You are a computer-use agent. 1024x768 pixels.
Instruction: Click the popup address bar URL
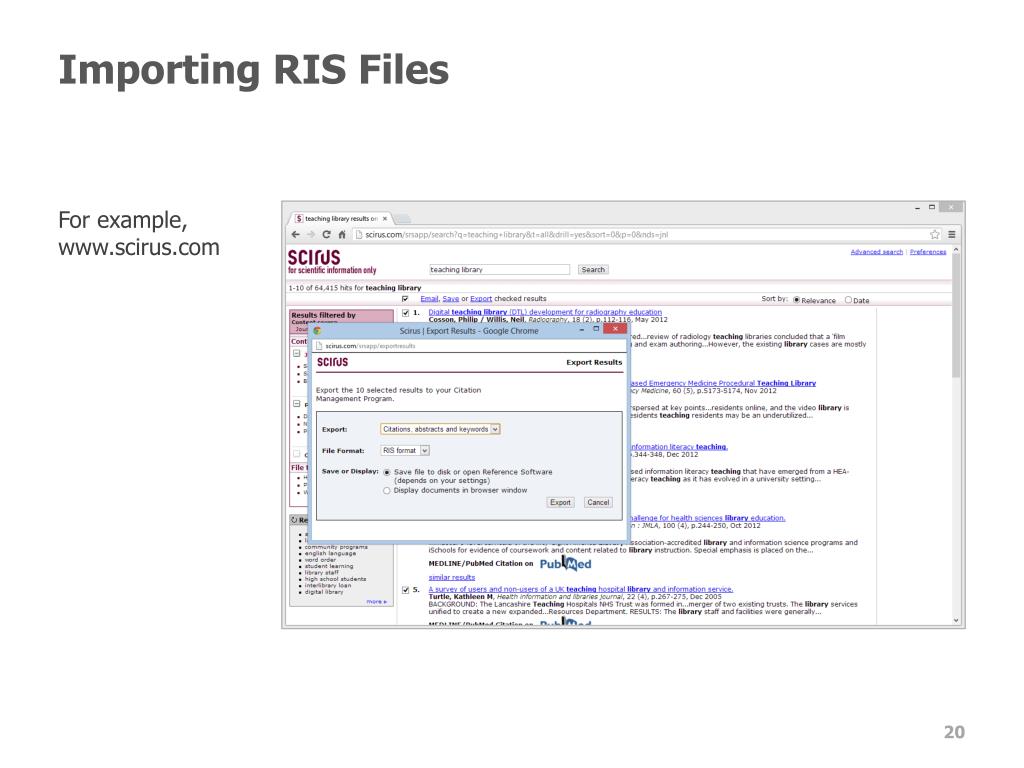point(370,346)
